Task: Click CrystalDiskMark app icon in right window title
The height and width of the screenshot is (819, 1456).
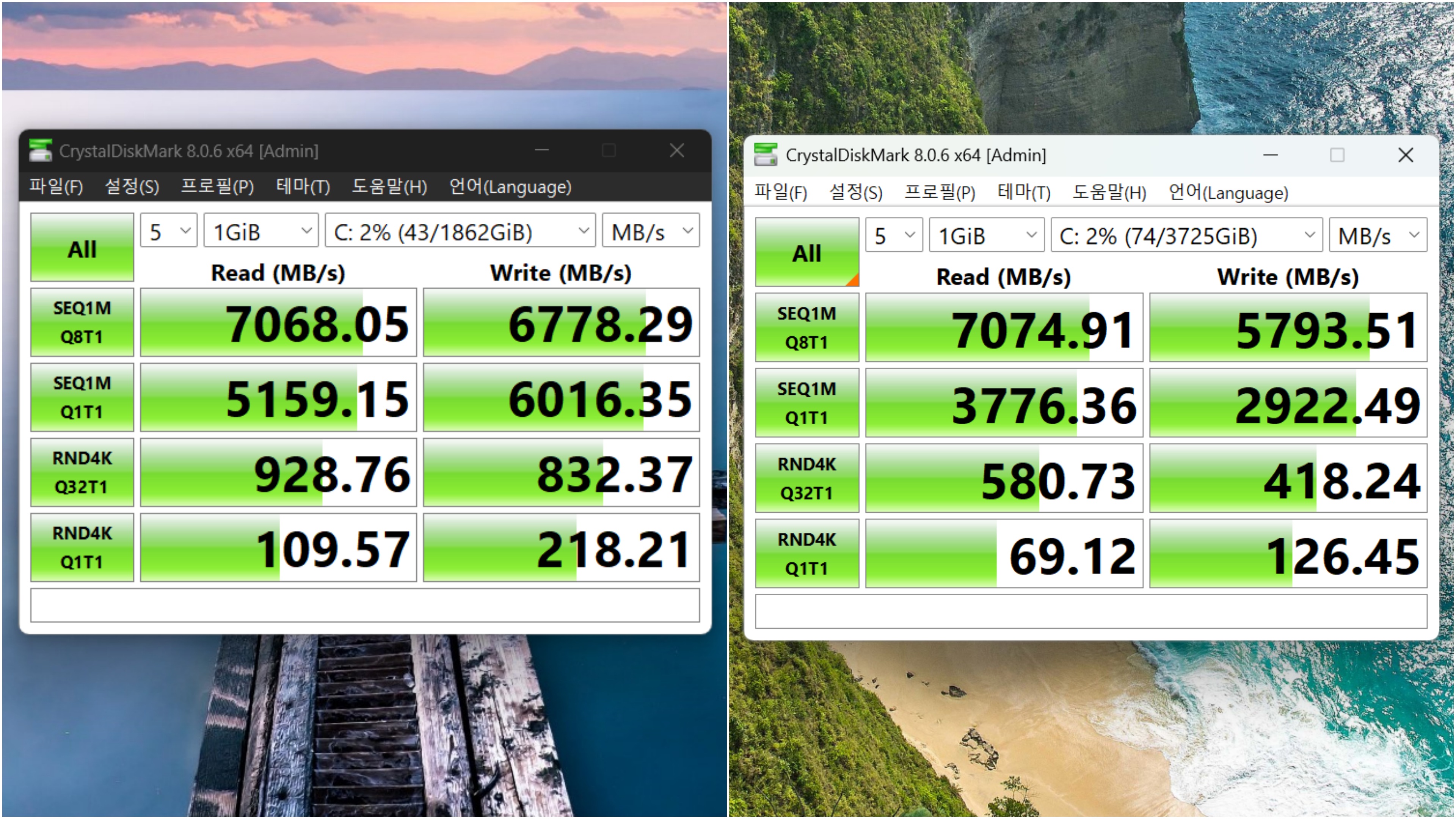Action: pyautogui.click(x=766, y=154)
